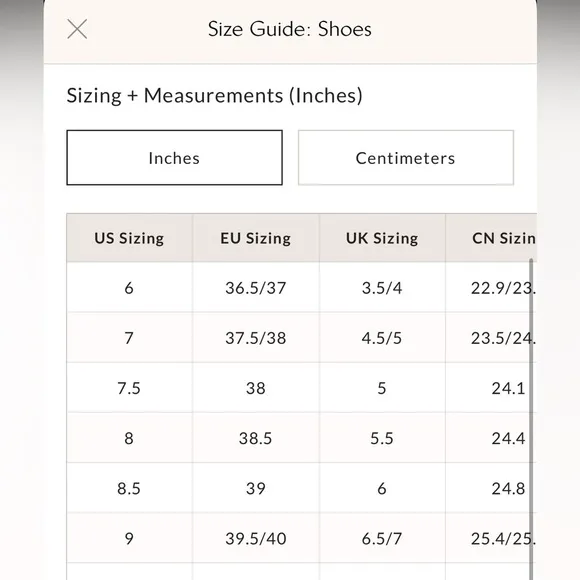Select UK size 5.5 cell

382,438
